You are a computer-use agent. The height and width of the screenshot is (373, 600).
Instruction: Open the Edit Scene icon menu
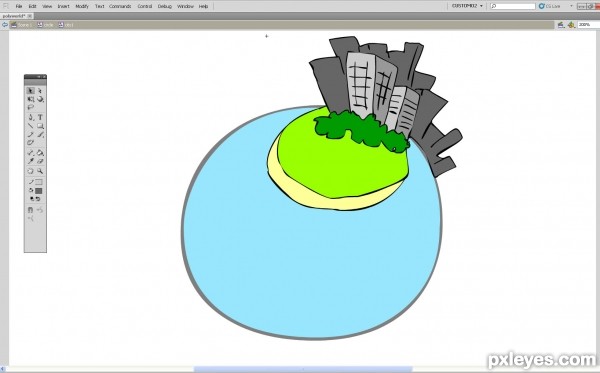pyautogui.click(x=561, y=25)
